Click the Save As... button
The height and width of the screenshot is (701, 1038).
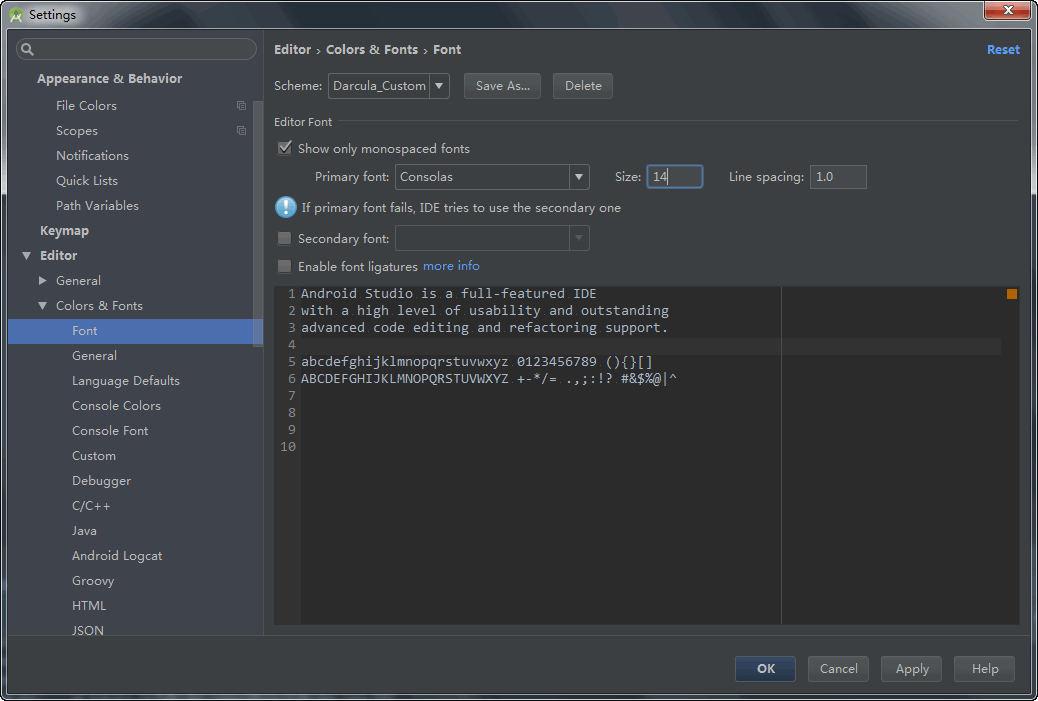point(502,86)
